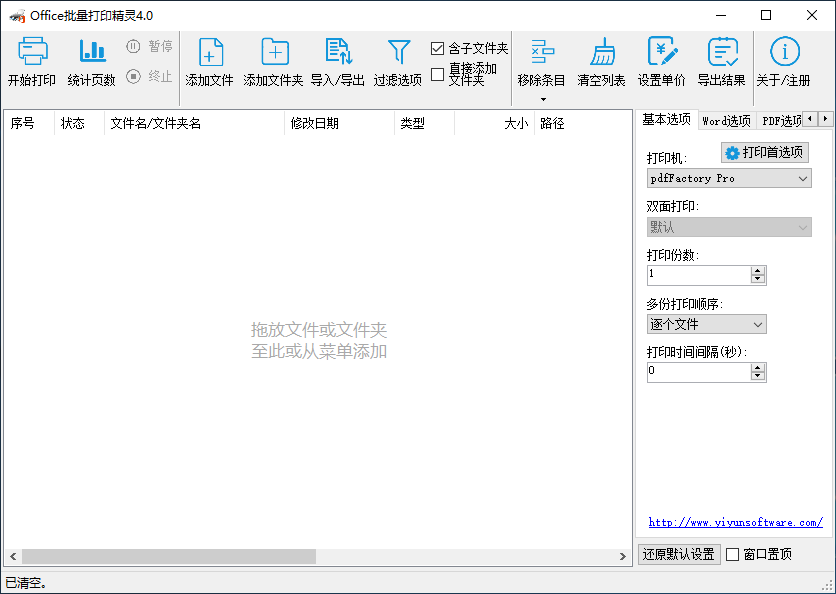Image resolution: width=836 pixels, height=594 pixels.
Task: Enable Window On Top (窗口置顶) checkbox
Action: [733, 555]
